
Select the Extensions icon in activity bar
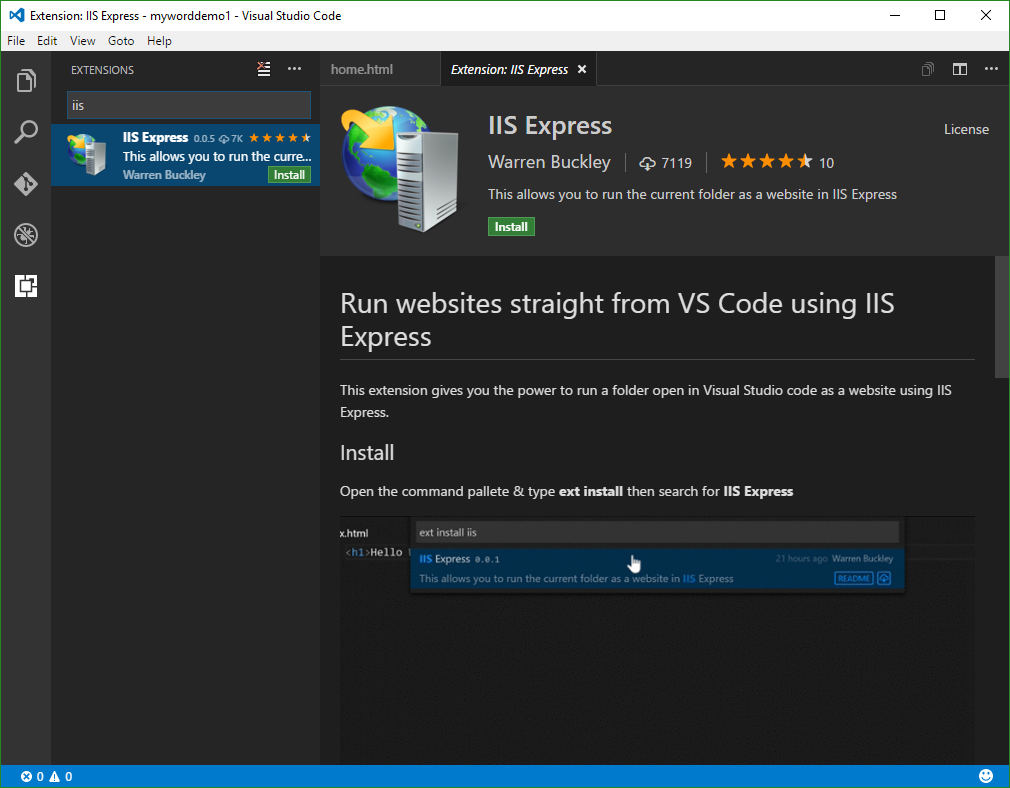26,286
